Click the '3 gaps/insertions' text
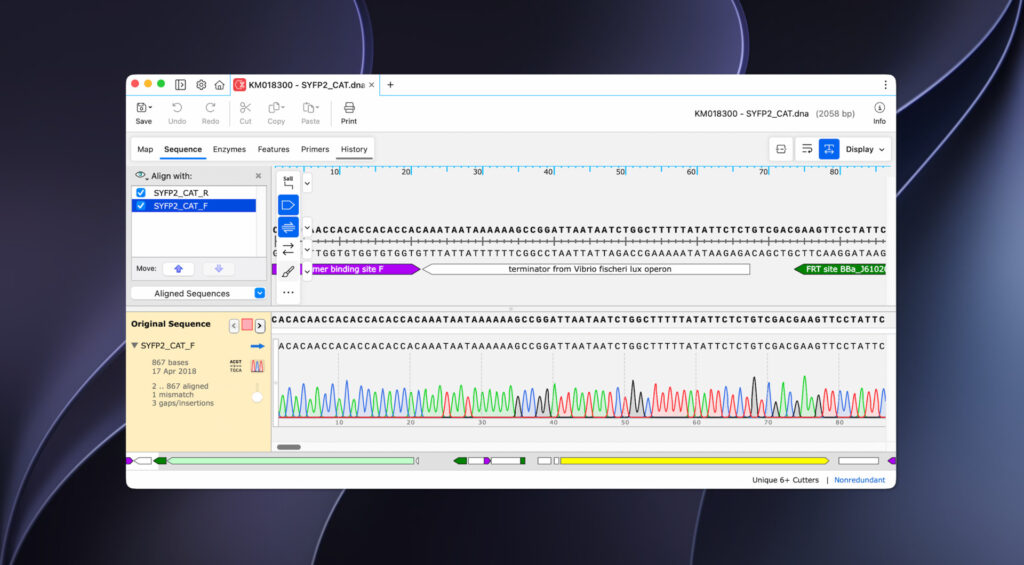This screenshot has height=565, width=1024. [x=183, y=403]
